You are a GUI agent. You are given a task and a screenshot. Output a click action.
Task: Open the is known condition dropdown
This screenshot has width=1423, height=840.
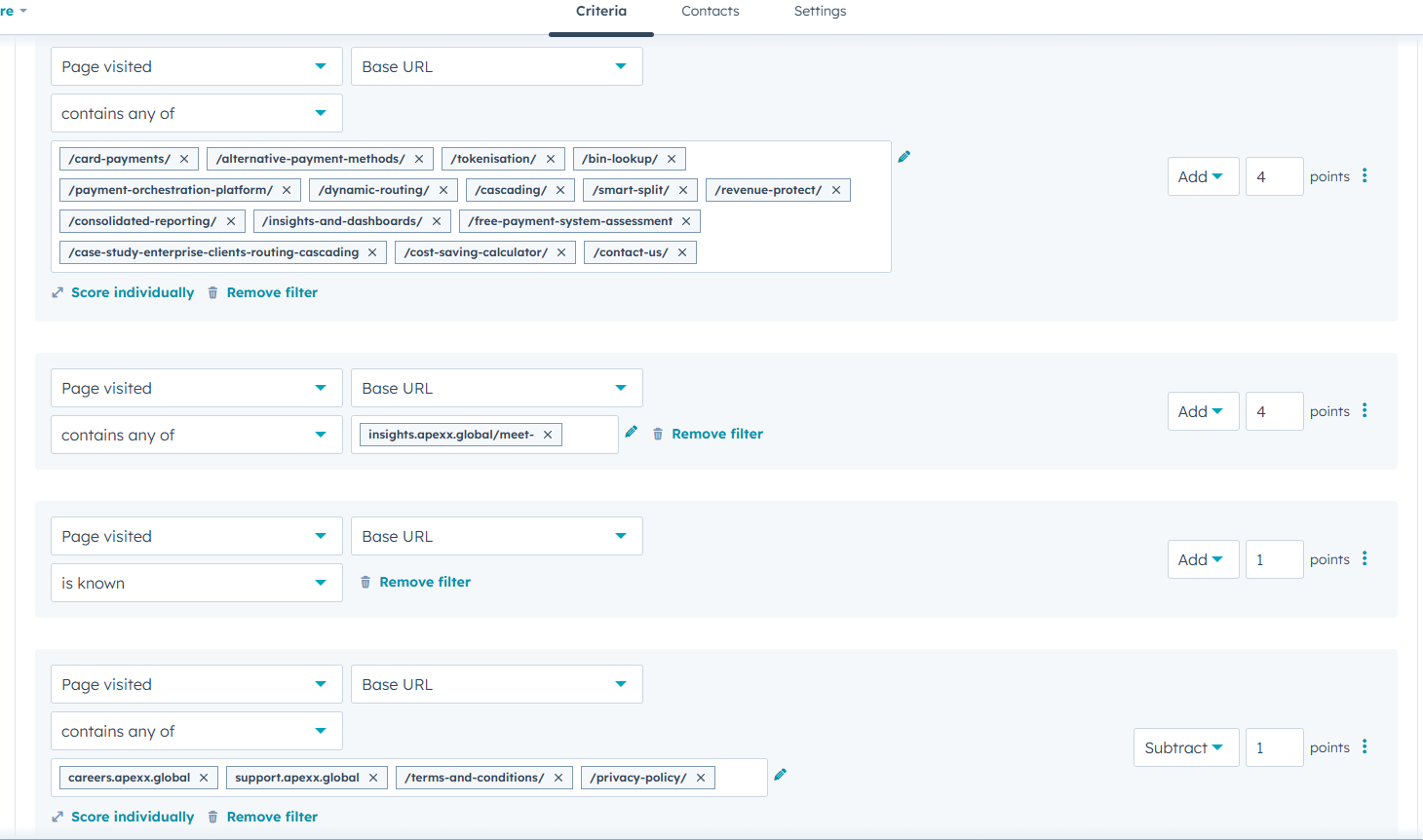coord(196,582)
